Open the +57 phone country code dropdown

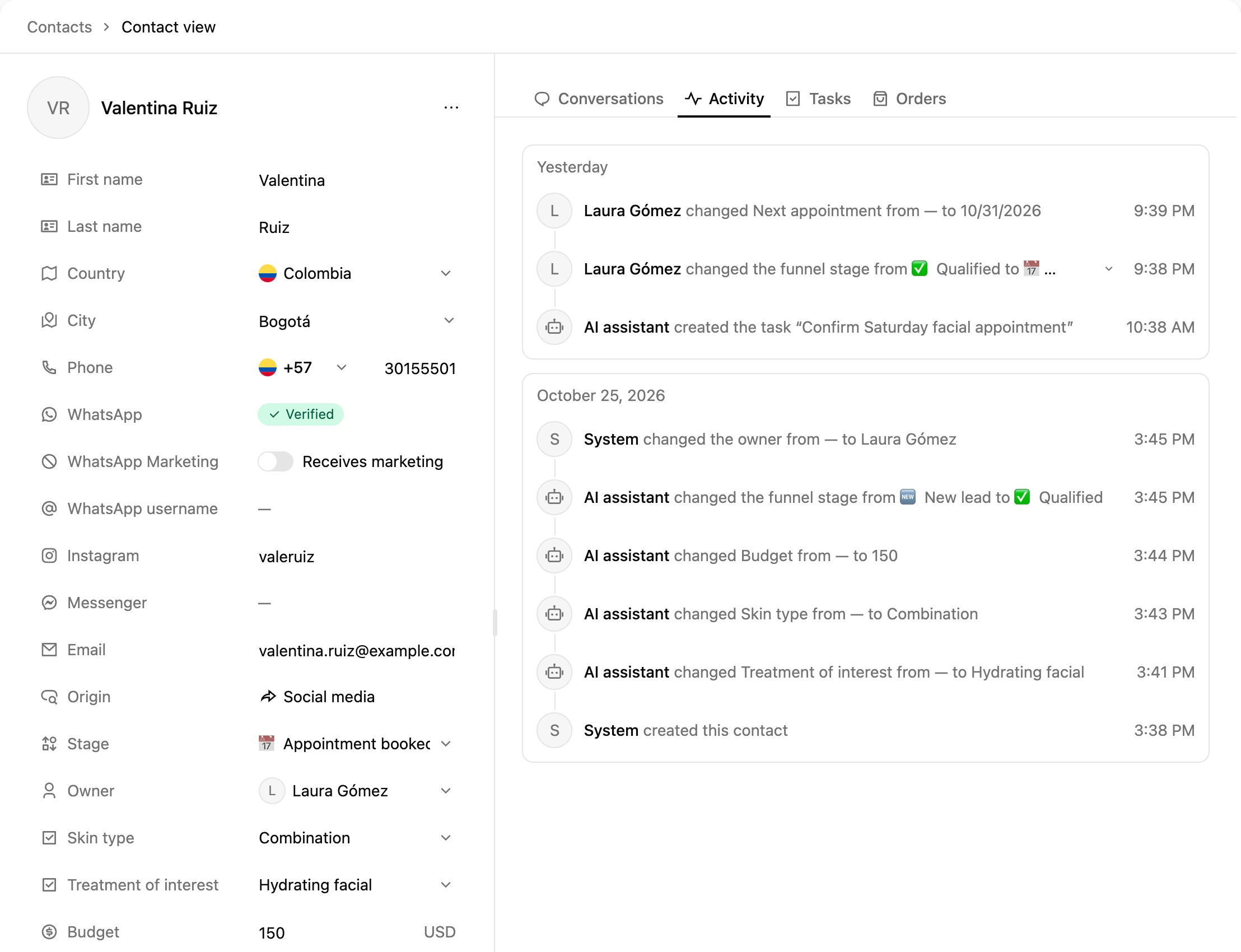point(302,368)
